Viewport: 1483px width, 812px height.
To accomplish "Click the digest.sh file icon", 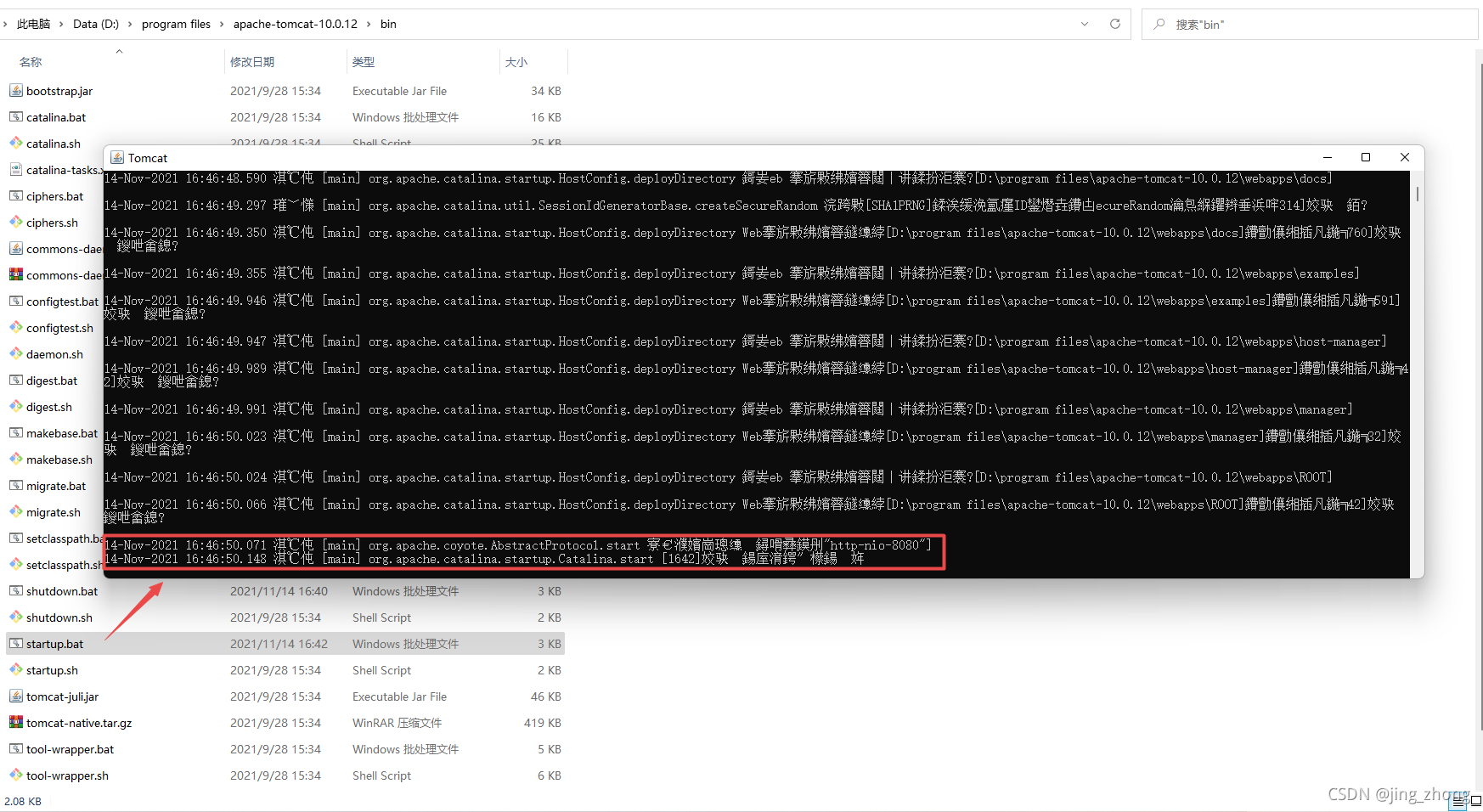I will click(x=16, y=407).
